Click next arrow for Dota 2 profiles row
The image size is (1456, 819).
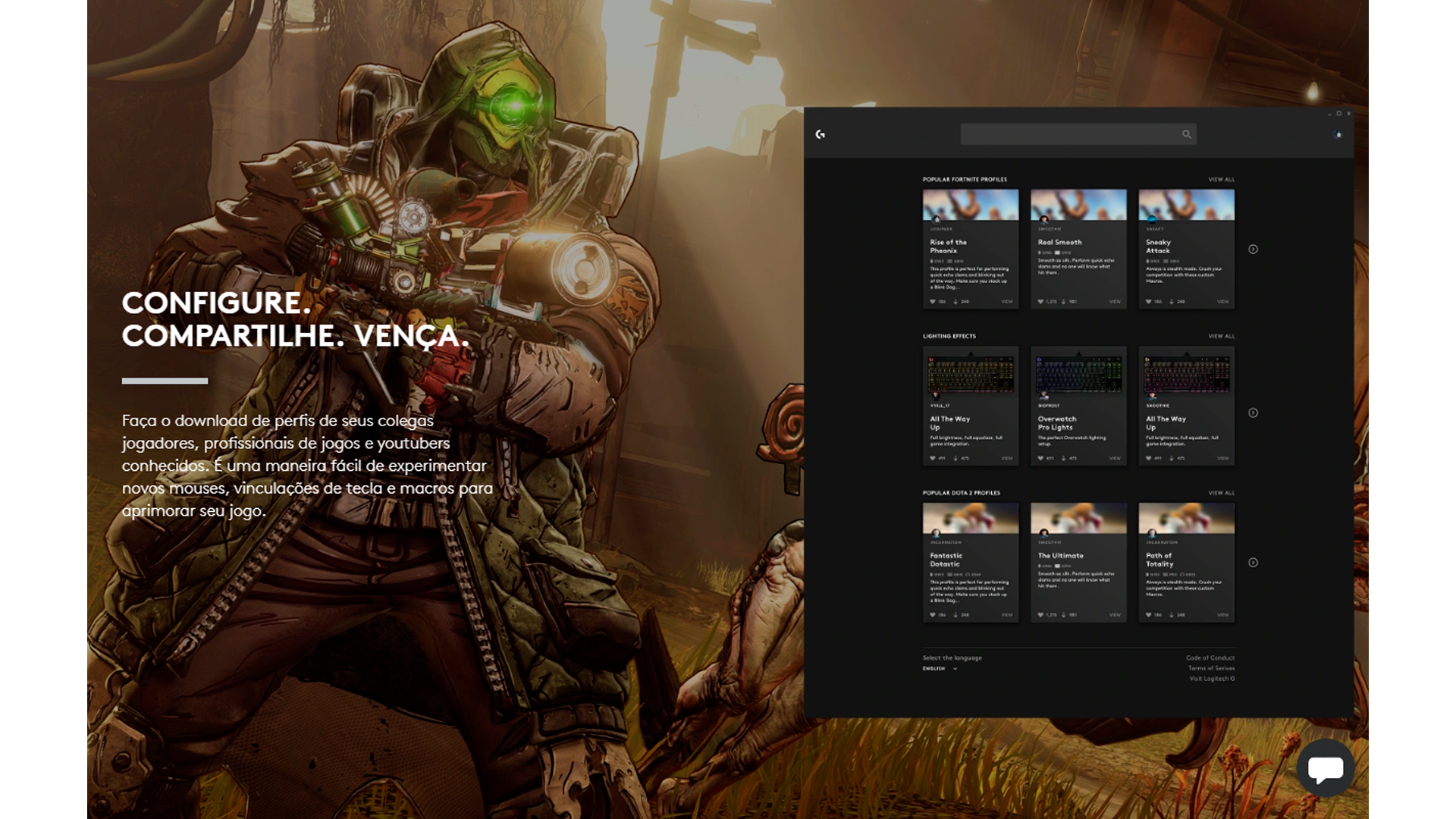click(x=1254, y=563)
